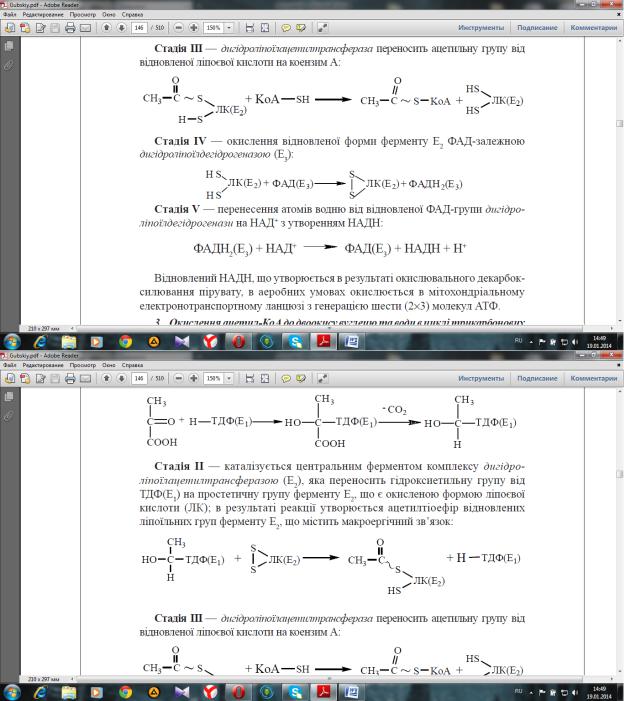Select Highlight text tool in upper window
The height and width of the screenshot is (701, 624).
301,28
